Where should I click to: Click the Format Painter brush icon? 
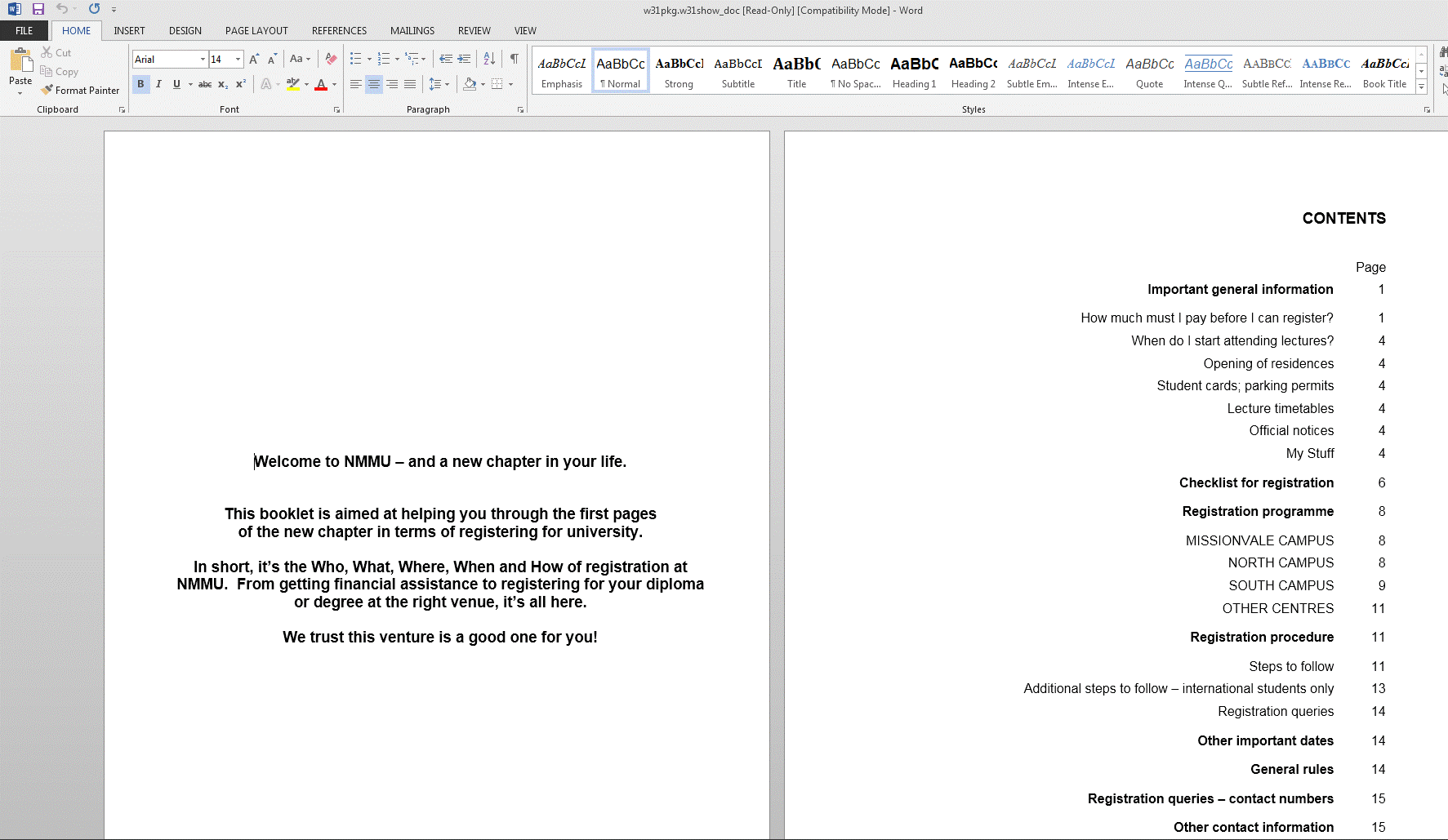[x=47, y=90]
